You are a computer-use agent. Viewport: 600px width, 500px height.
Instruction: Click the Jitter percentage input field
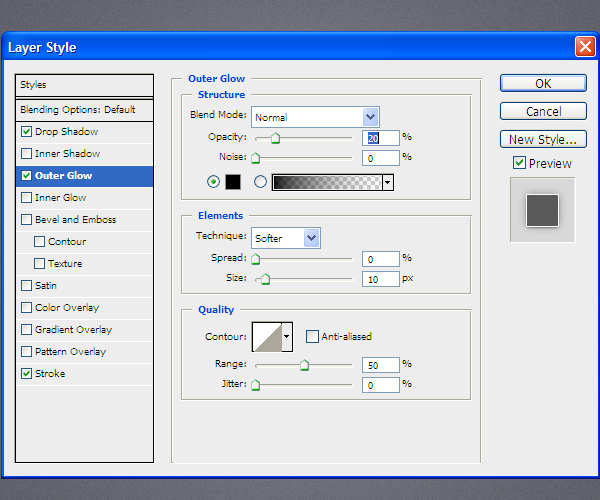coord(381,385)
